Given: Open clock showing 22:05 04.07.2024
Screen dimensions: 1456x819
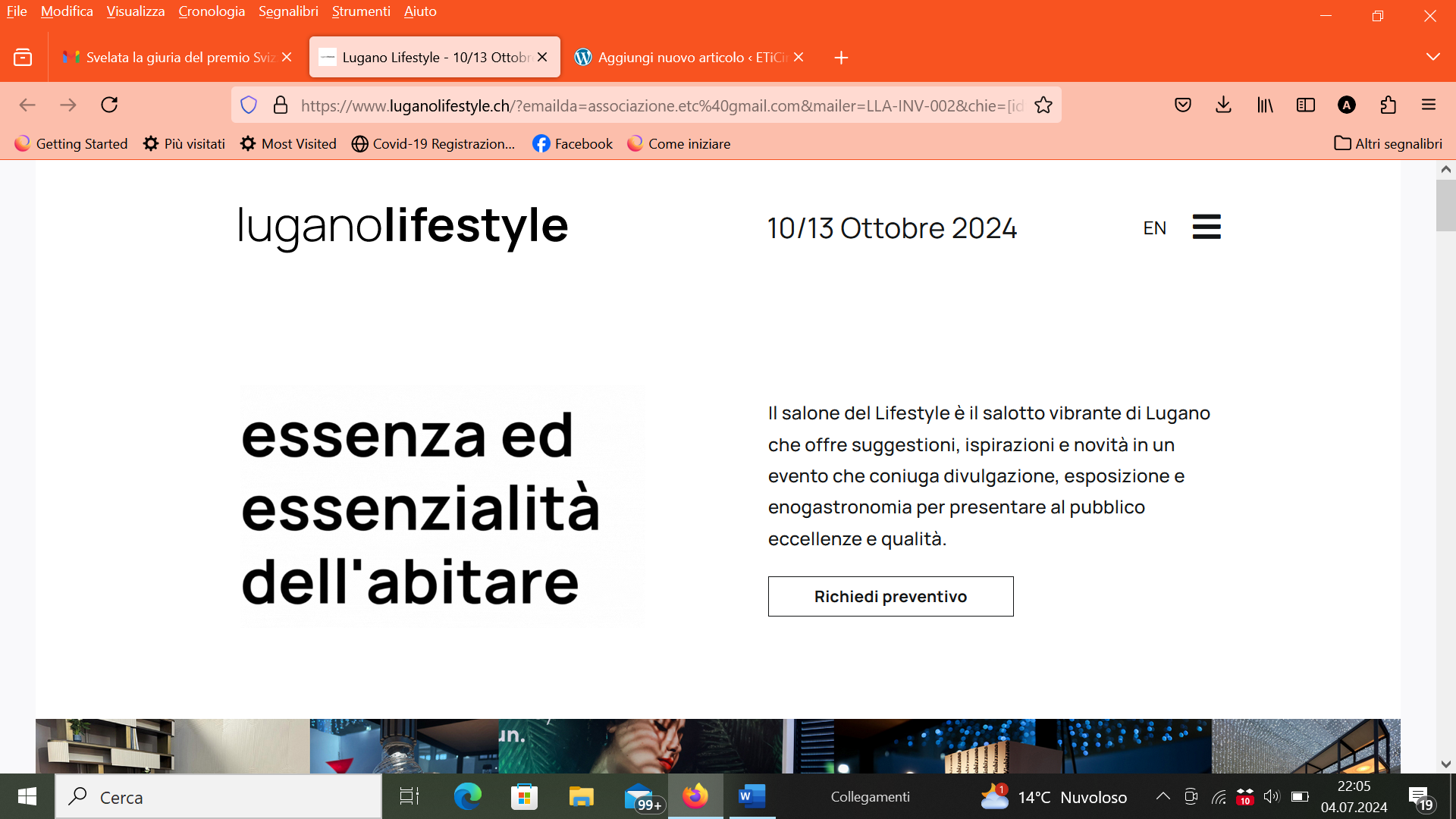Looking at the screenshot, I should click(x=1354, y=796).
